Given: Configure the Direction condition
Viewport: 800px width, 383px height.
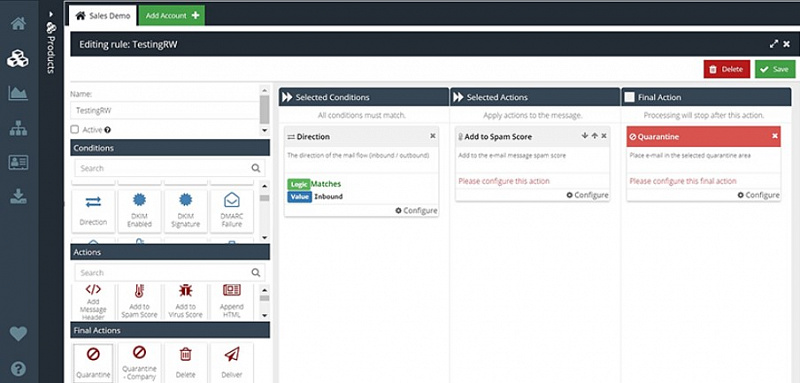Looking at the screenshot, I should [416, 211].
